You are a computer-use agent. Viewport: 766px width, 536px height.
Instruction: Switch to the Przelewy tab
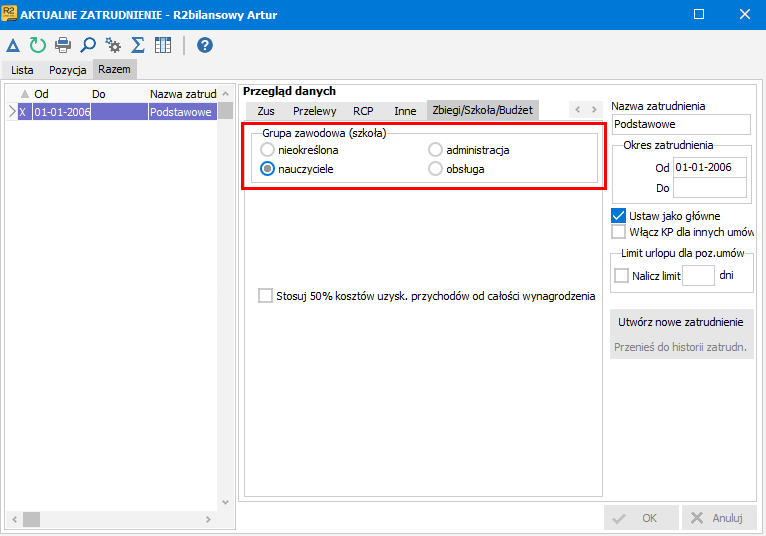pyautogui.click(x=315, y=111)
